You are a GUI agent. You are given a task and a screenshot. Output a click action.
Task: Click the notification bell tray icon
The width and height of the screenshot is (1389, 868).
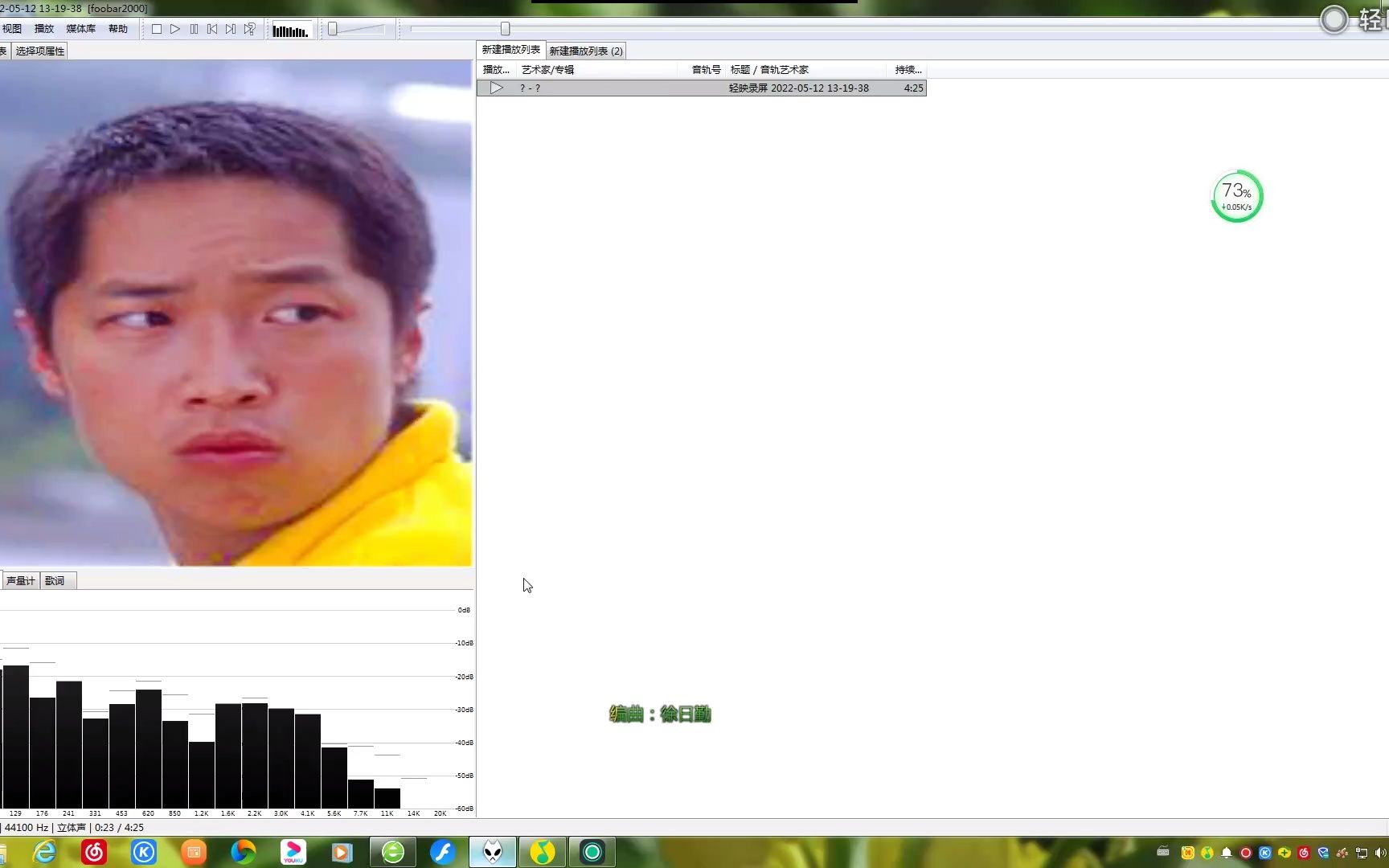(x=1227, y=853)
